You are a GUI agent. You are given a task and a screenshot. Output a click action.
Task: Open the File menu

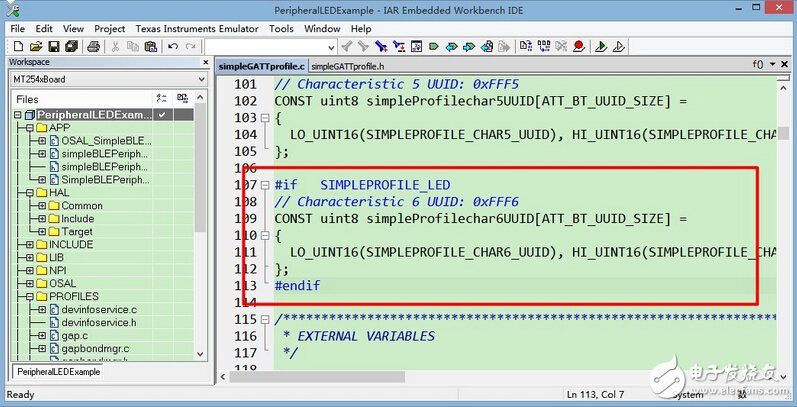pyautogui.click(x=17, y=28)
